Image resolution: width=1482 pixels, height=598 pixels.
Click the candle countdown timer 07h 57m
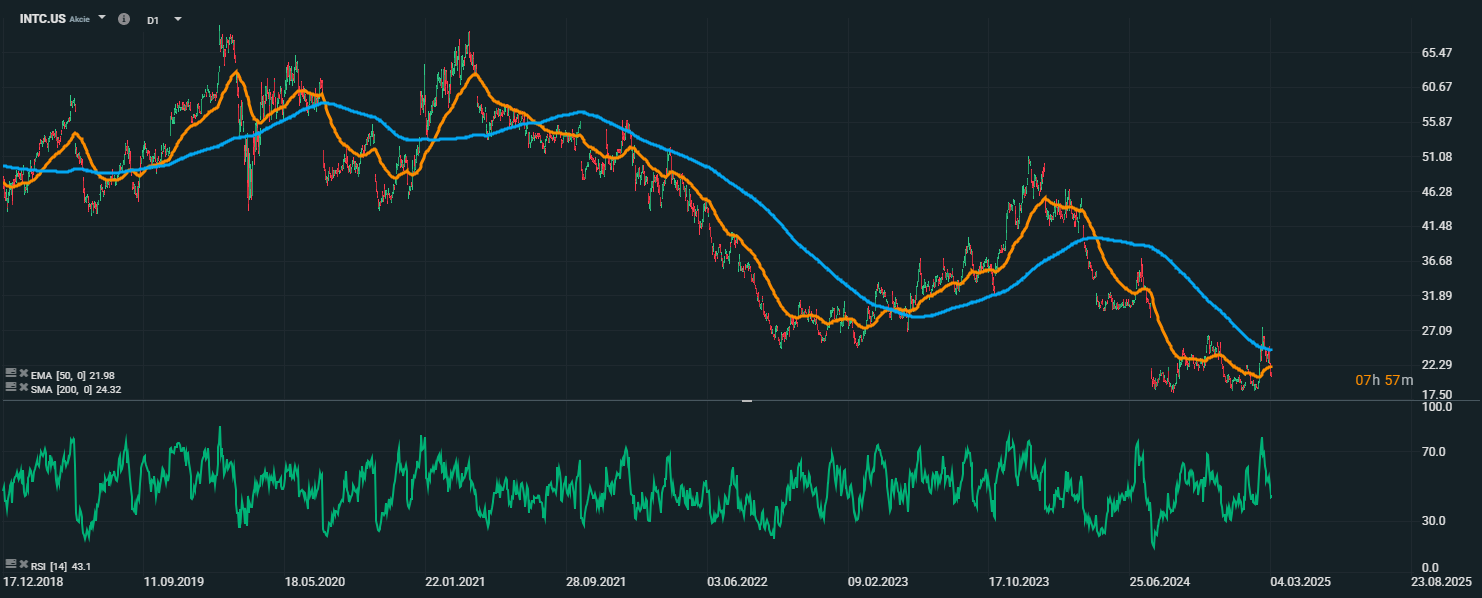(1384, 380)
